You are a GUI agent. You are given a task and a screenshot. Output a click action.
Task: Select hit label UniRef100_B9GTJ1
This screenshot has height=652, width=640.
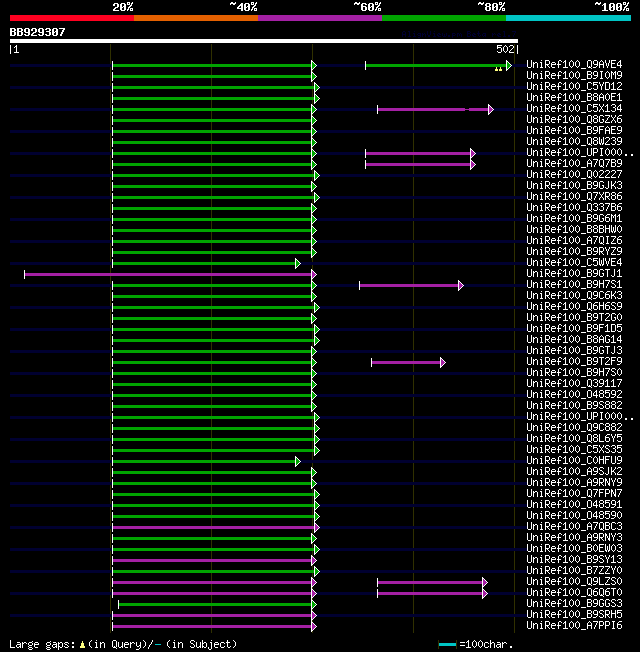574,274
